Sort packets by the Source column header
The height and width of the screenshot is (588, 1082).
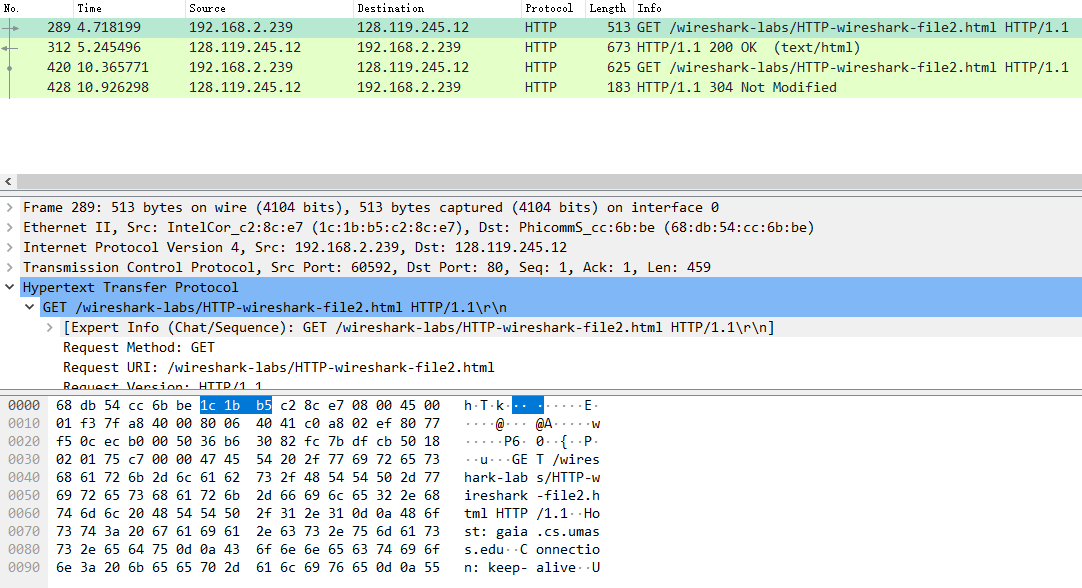(269, 8)
